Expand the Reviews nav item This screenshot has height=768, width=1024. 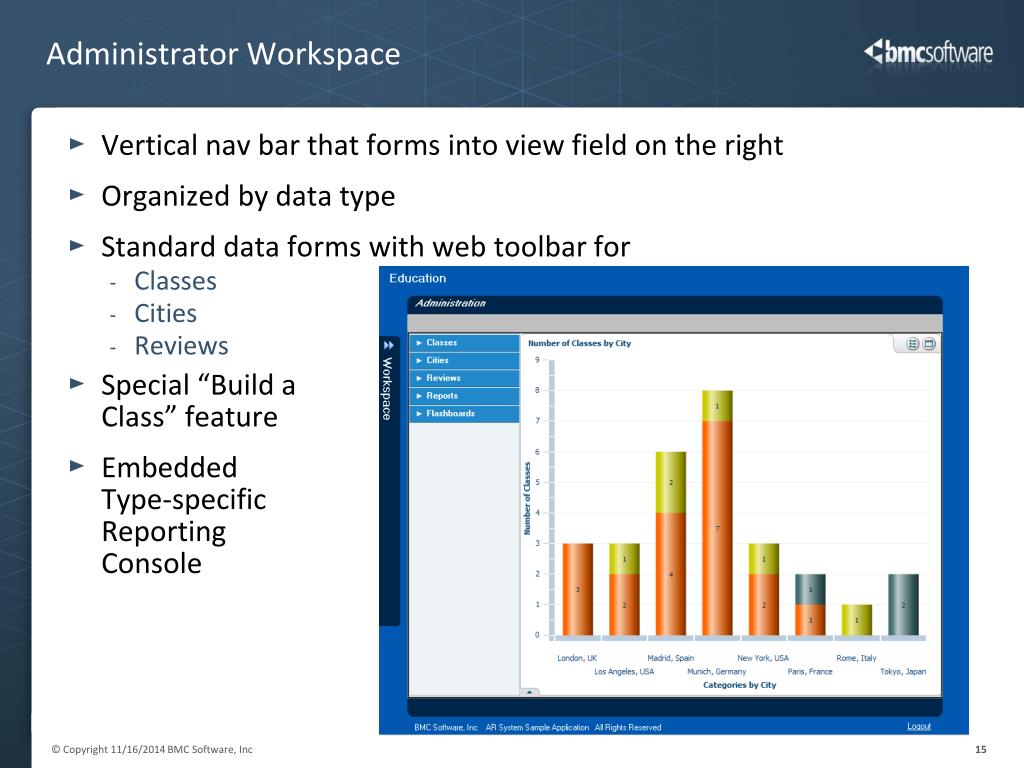tap(464, 378)
